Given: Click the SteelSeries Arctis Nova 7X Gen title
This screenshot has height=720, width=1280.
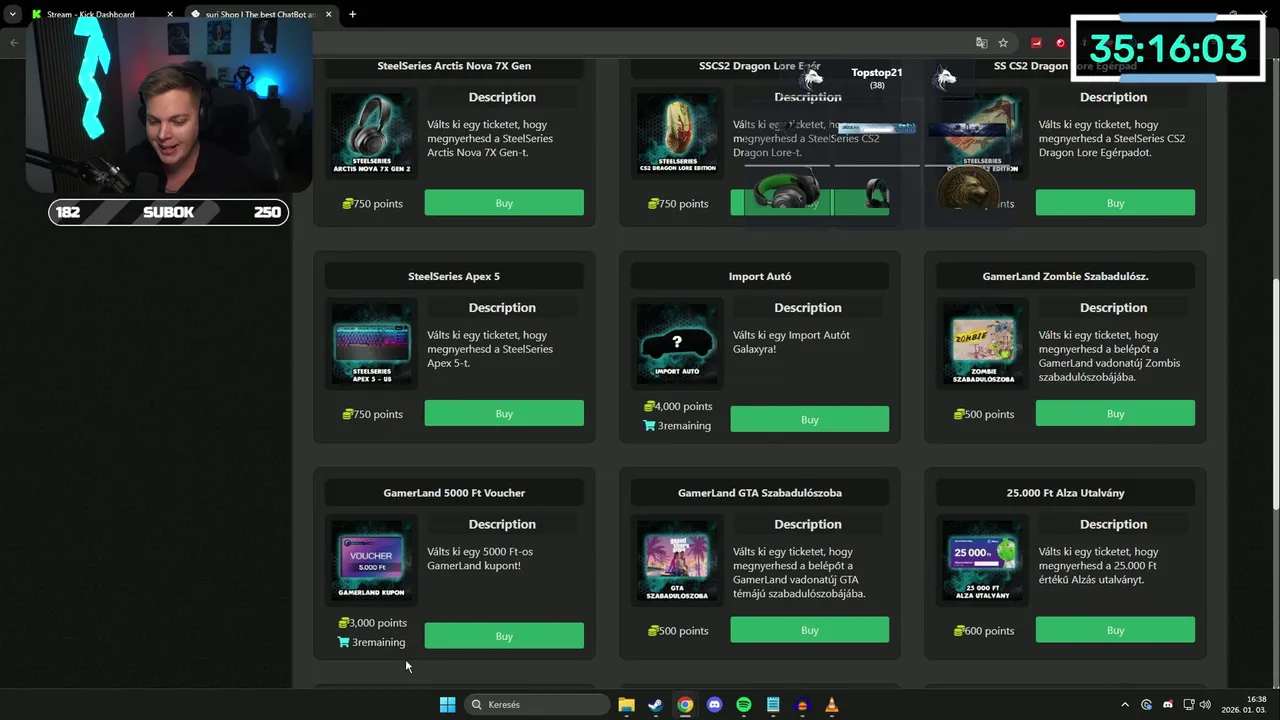Looking at the screenshot, I should (454, 66).
